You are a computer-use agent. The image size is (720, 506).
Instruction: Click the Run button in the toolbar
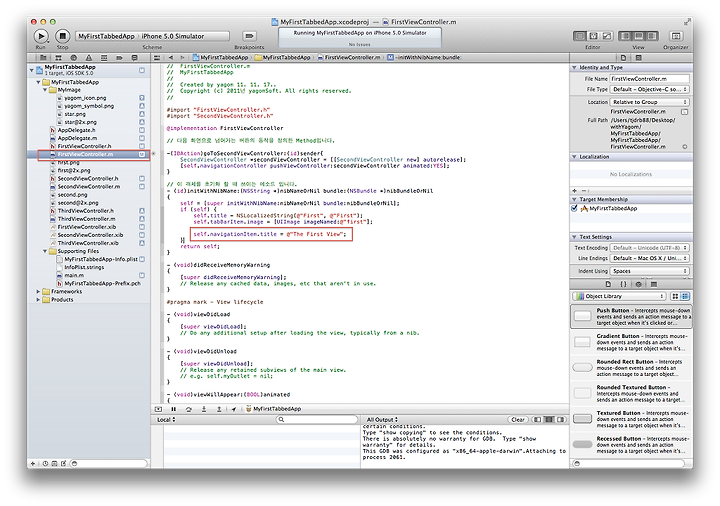41,36
